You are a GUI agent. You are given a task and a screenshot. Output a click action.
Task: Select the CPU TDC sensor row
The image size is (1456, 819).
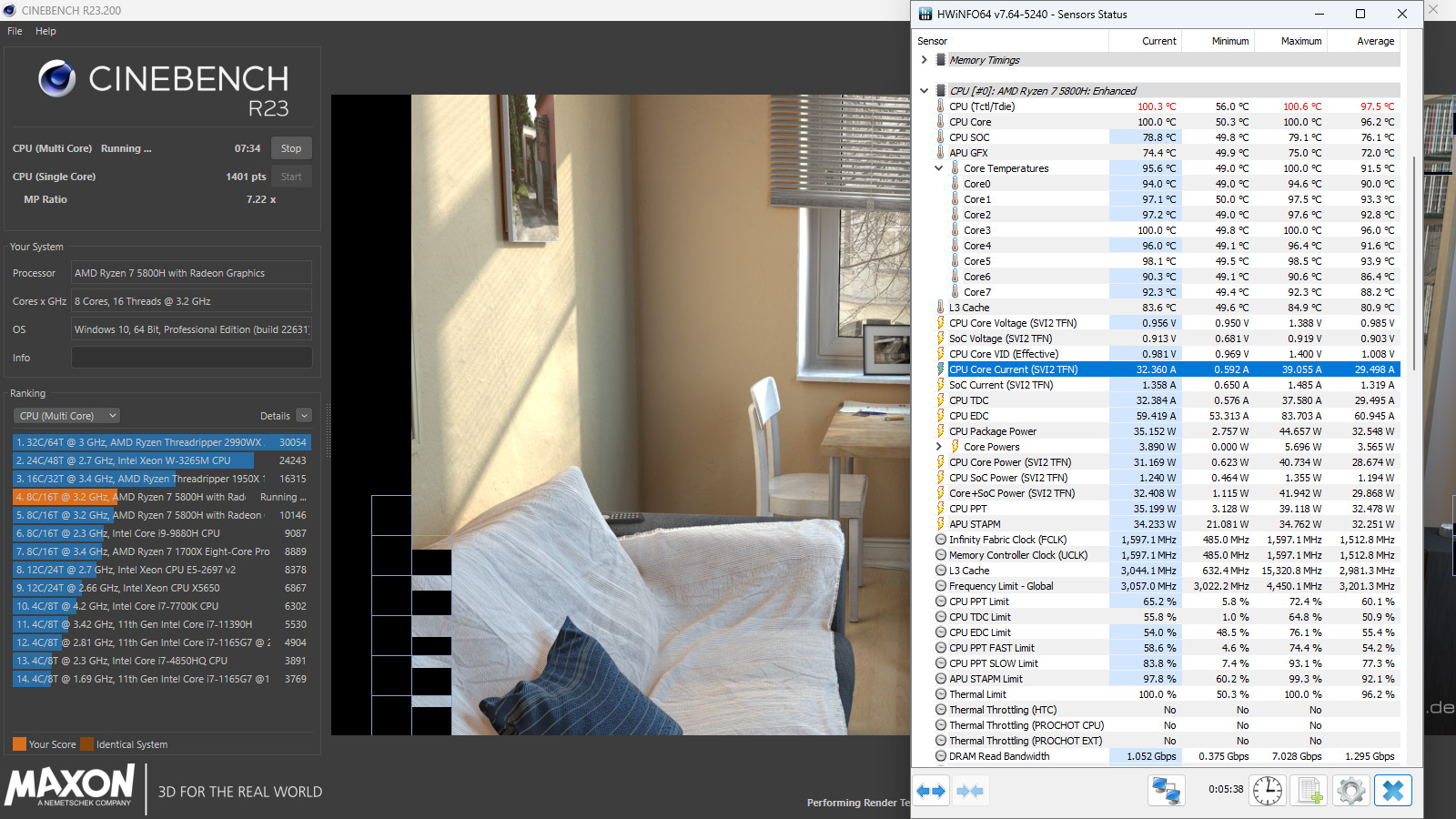pos(1168,400)
